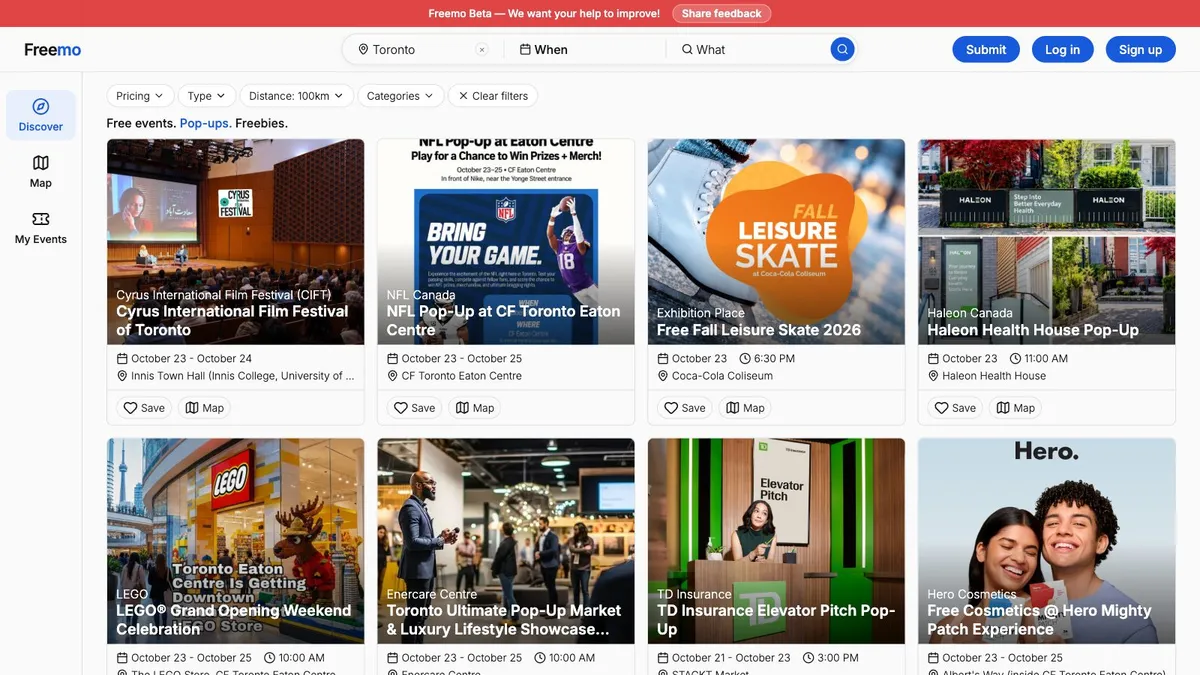Save the Cyrus International Film Festival event
Viewport: 1200px width, 675px height.
(x=144, y=408)
